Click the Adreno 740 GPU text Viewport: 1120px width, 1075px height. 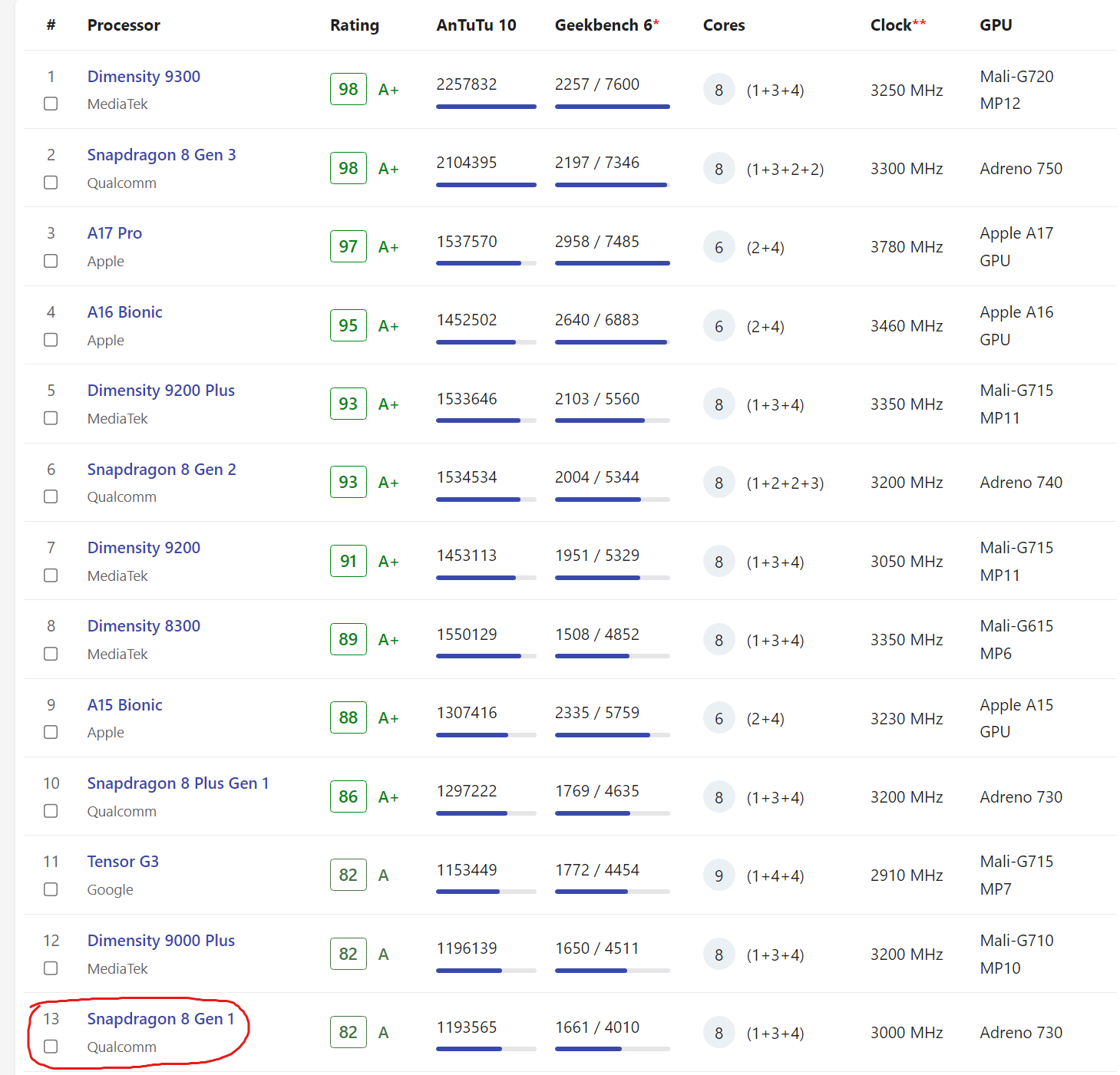[1021, 483]
